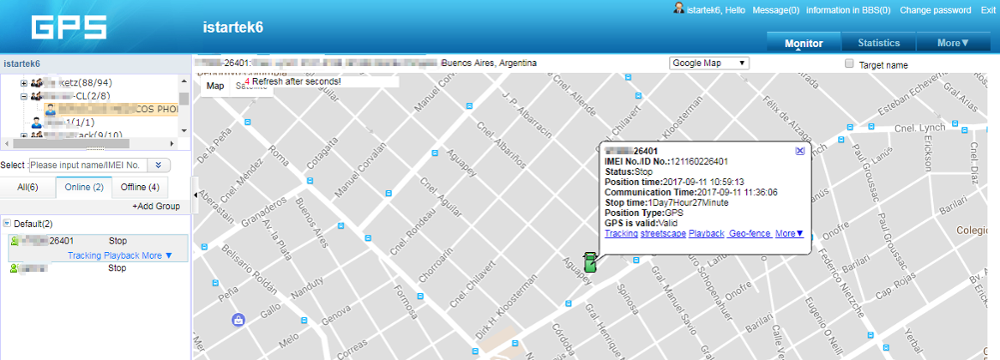Click the account tree scroll up arrow

pyautogui.click(x=184, y=82)
